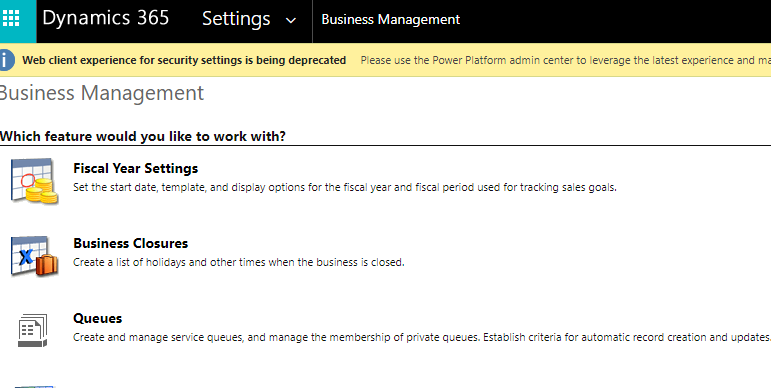771x388 pixels.
Task: Open the Business Closures link
Action: point(131,243)
